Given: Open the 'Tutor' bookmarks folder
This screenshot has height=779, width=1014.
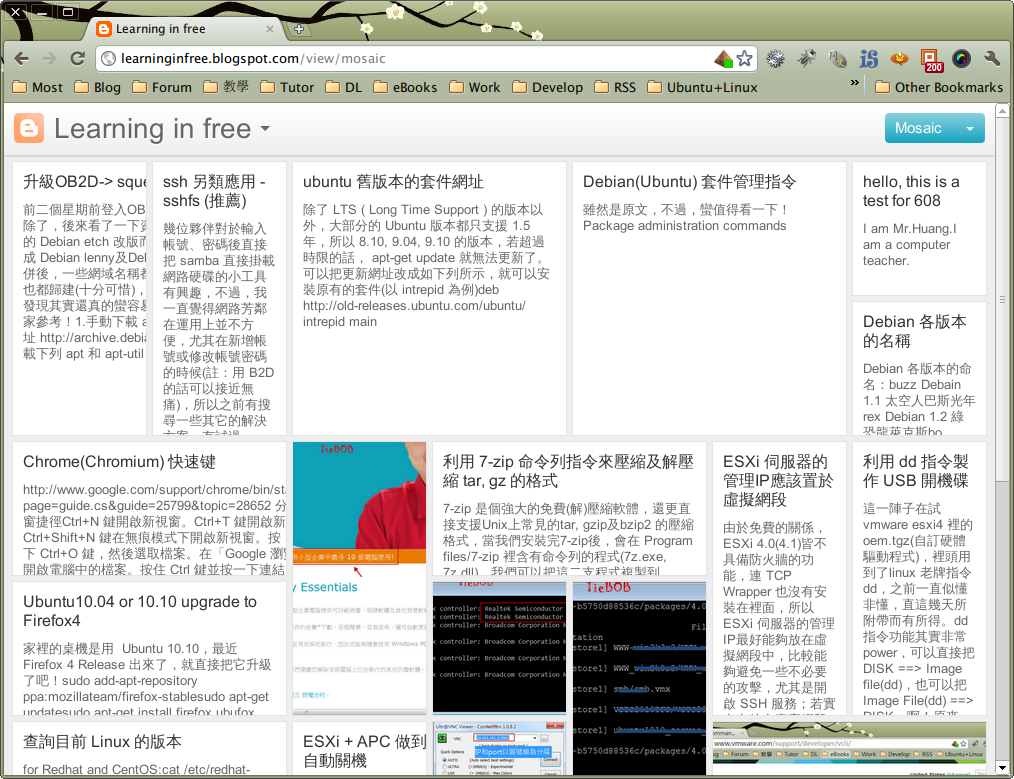Looking at the screenshot, I should [288, 87].
